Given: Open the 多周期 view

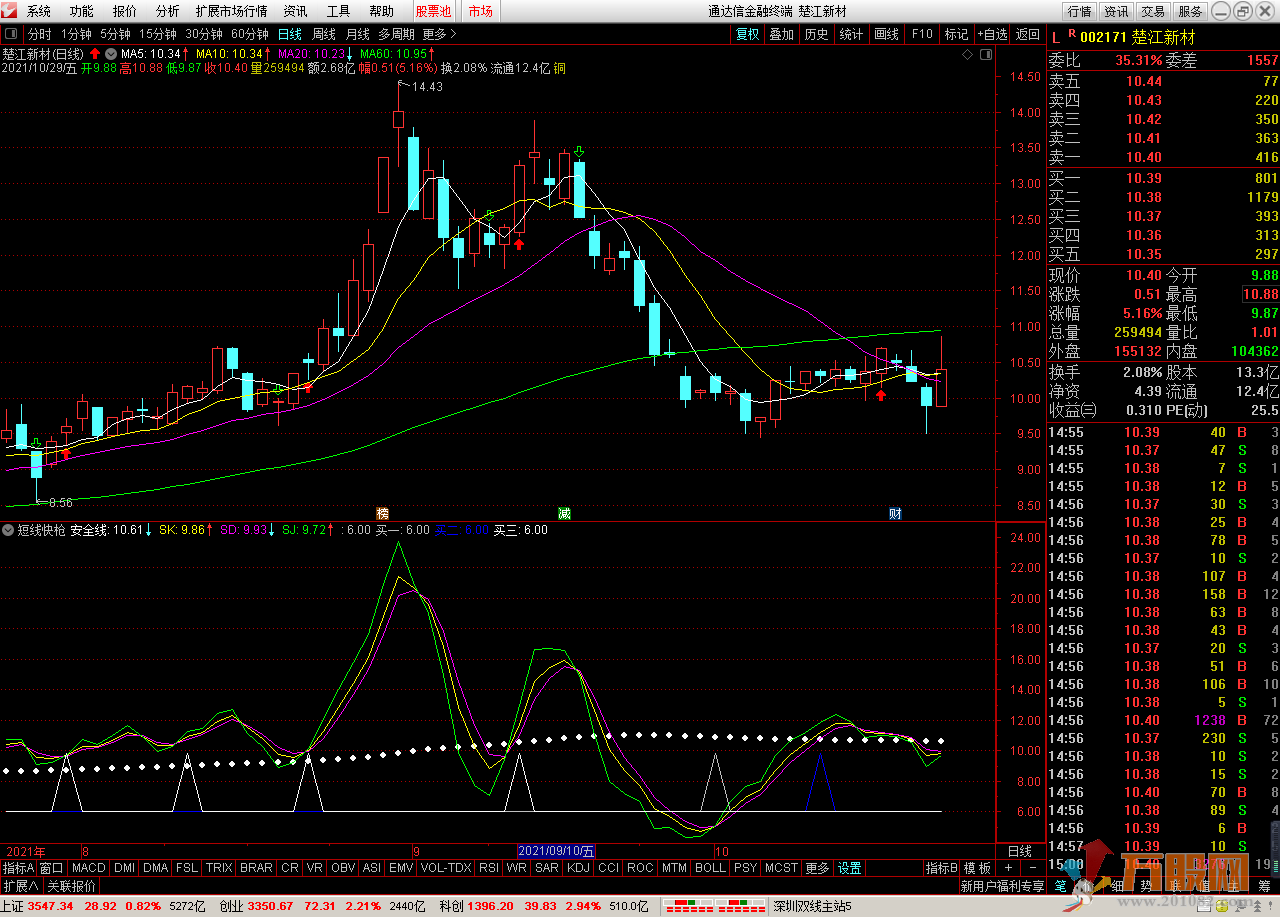Looking at the screenshot, I should 396,34.
